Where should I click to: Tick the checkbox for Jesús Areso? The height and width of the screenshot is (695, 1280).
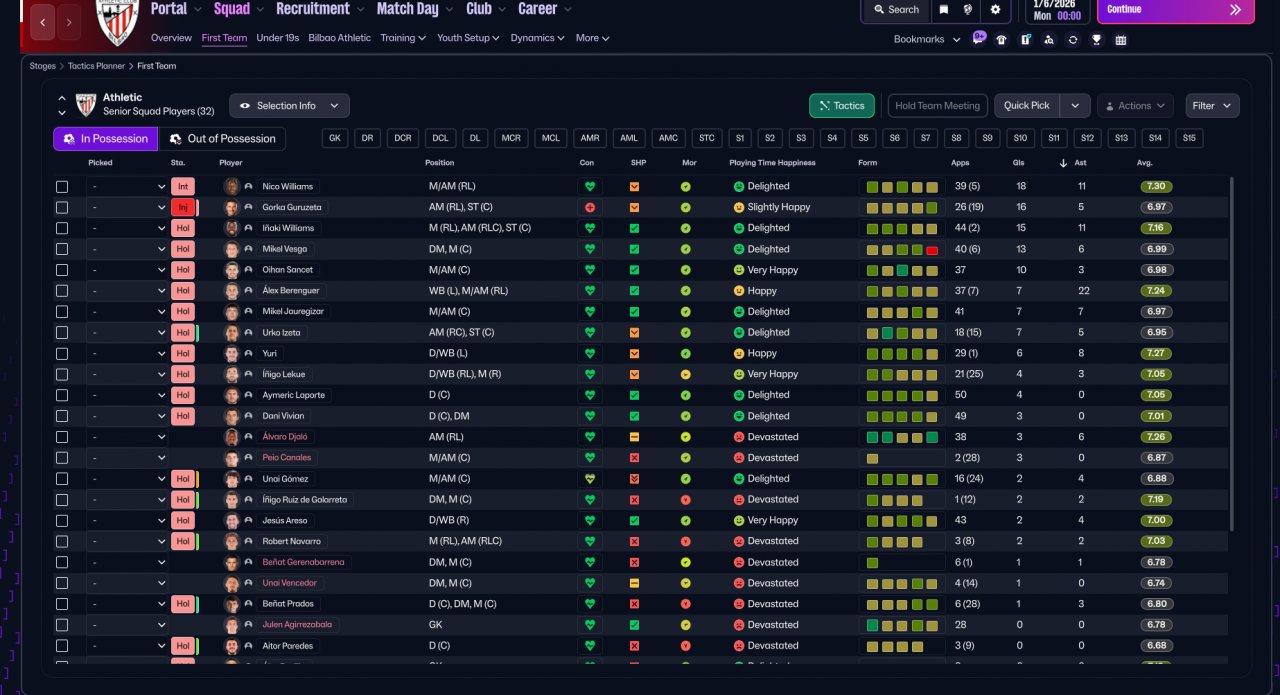62,520
